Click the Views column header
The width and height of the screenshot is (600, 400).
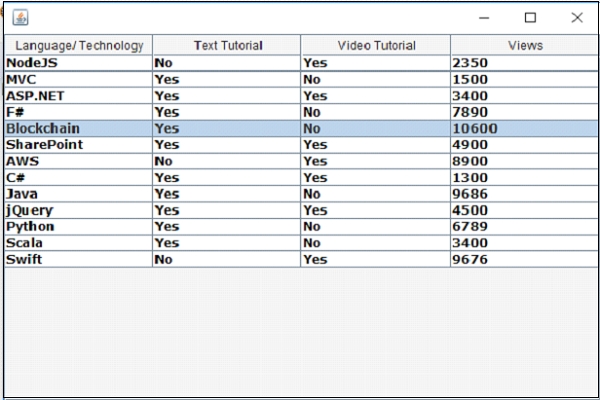point(525,45)
